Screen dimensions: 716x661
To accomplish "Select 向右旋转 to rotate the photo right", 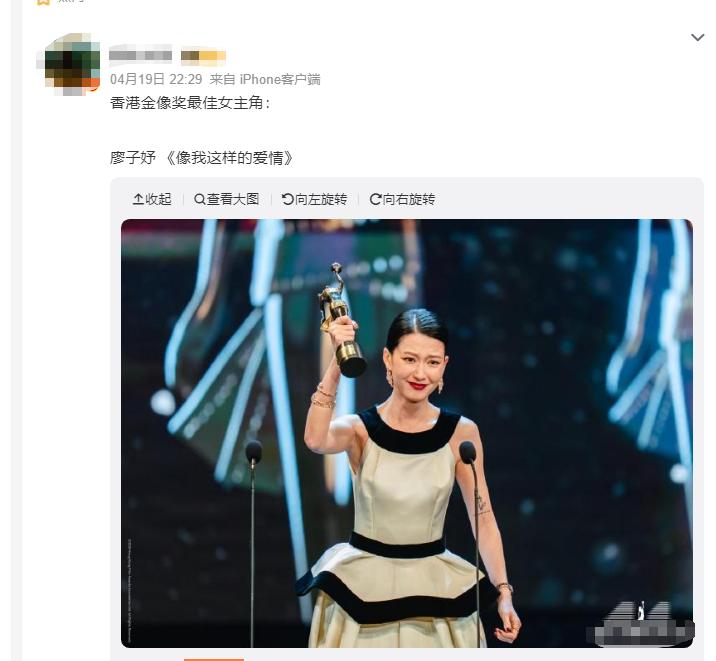I will tap(409, 199).
